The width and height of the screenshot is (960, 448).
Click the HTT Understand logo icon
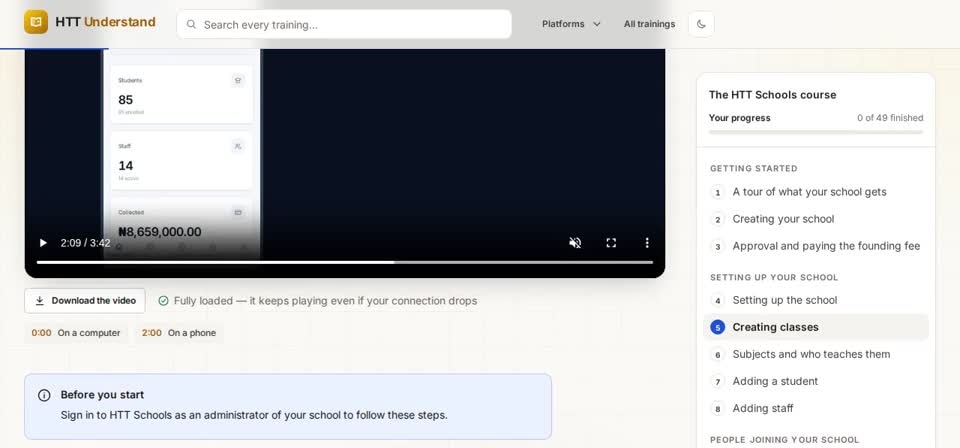[x=36, y=23]
